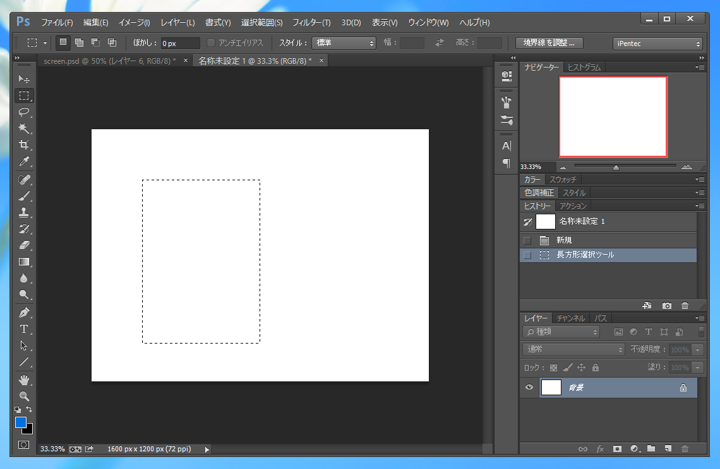Select the Path Selection tool

24,345
